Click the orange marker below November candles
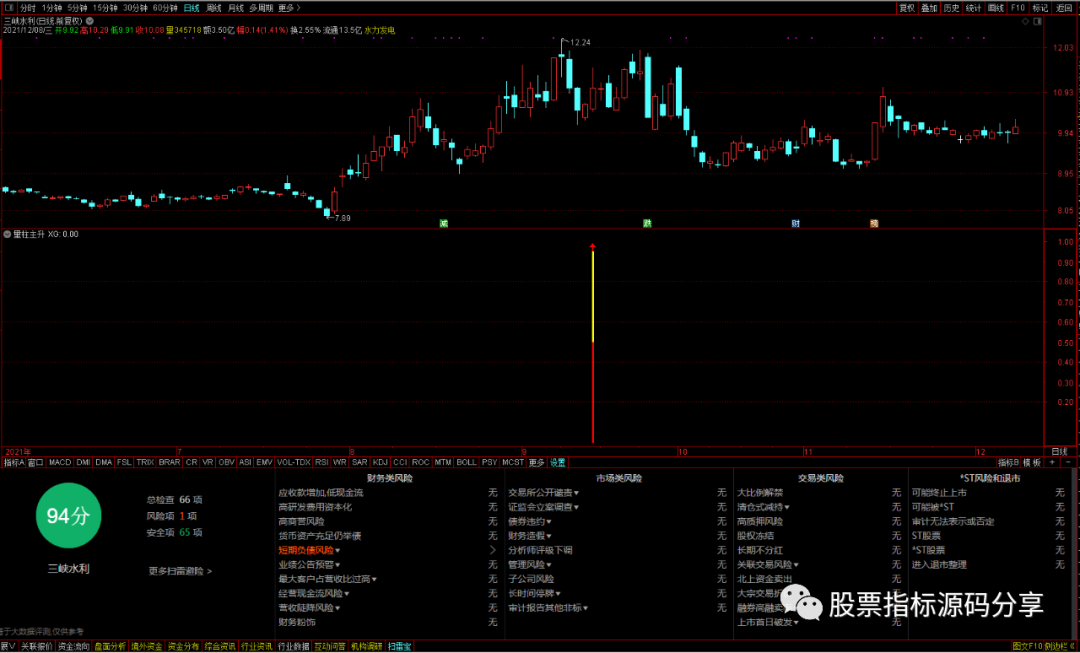This screenshot has height=653, width=1080. tap(873, 223)
